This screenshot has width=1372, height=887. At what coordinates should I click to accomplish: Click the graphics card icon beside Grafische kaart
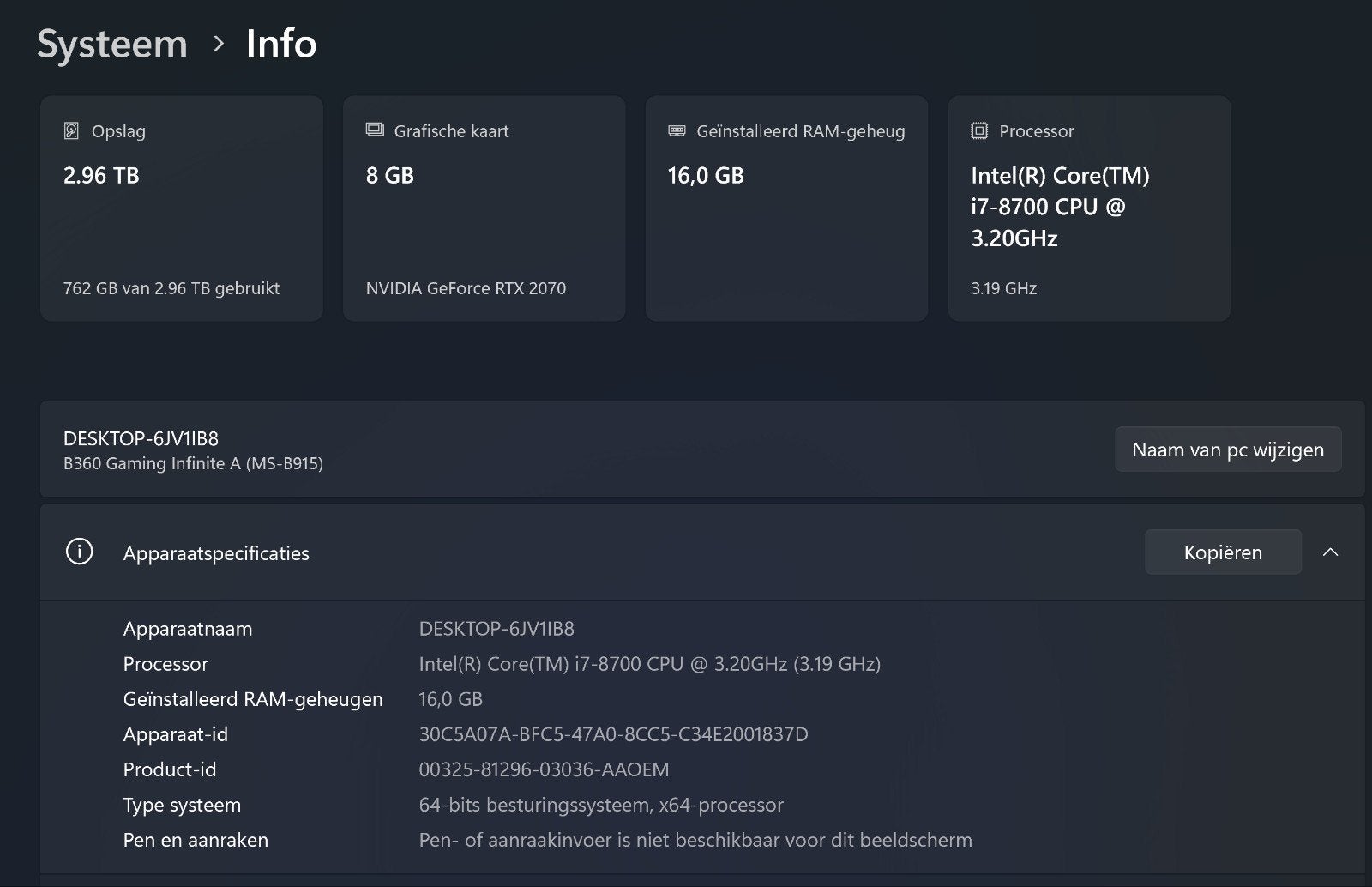coord(375,130)
